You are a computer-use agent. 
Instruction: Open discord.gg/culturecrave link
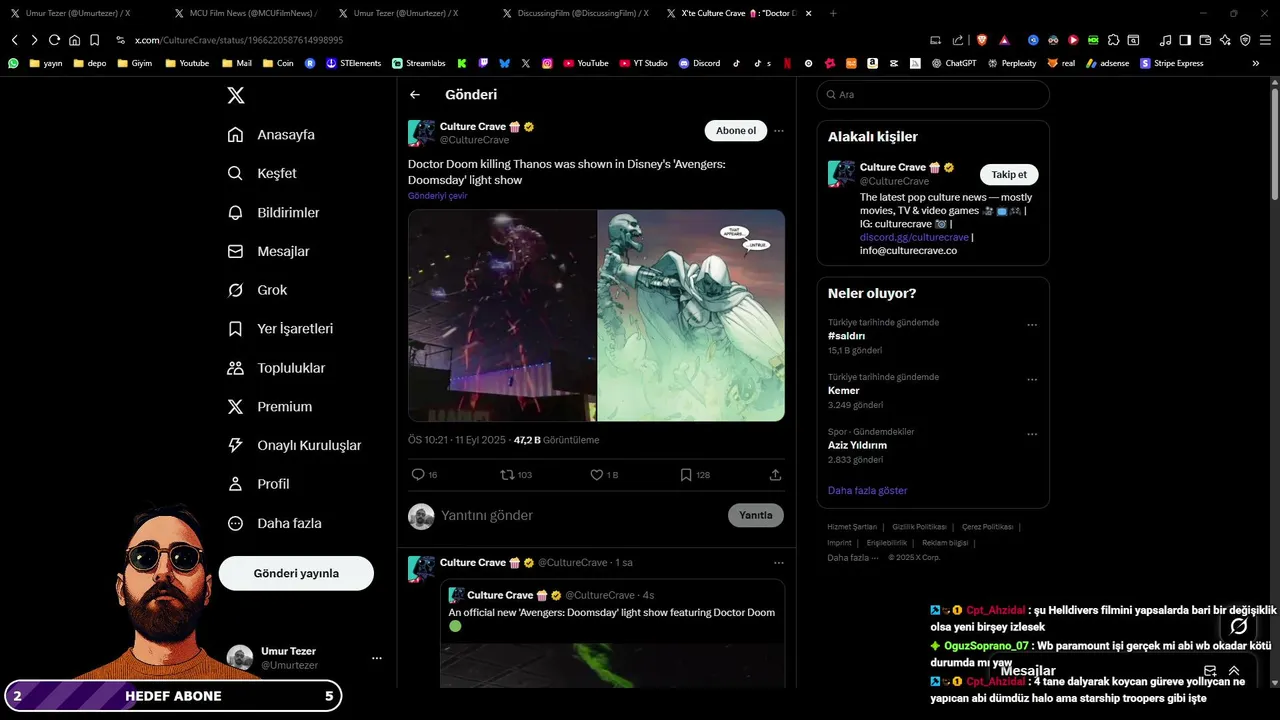(914, 237)
